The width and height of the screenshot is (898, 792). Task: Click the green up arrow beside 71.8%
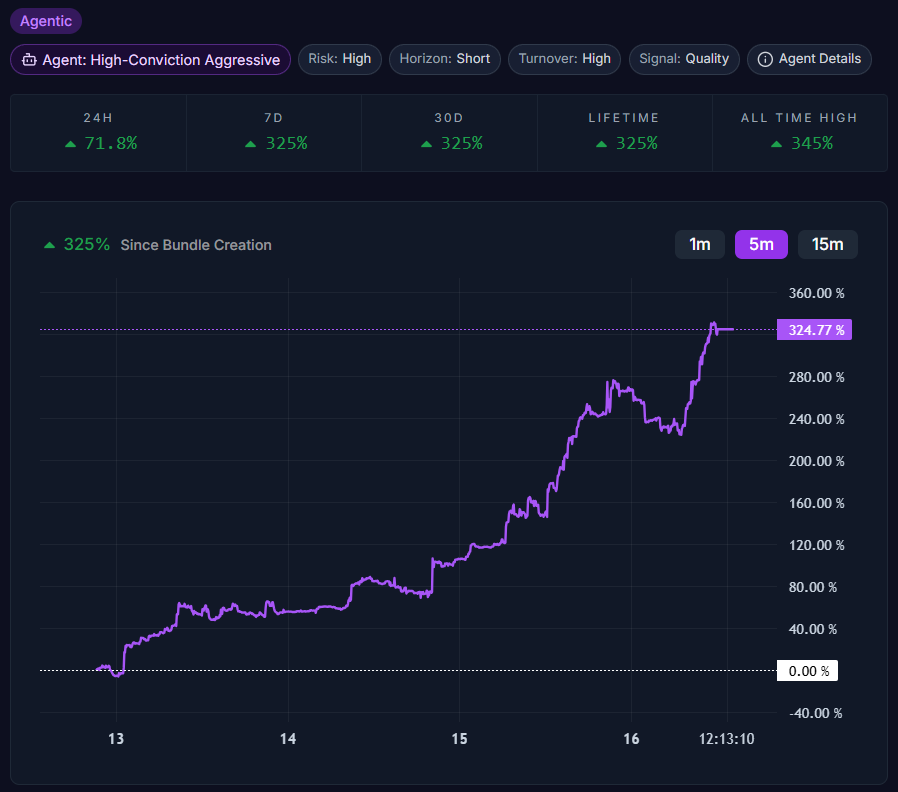point(70,144)
